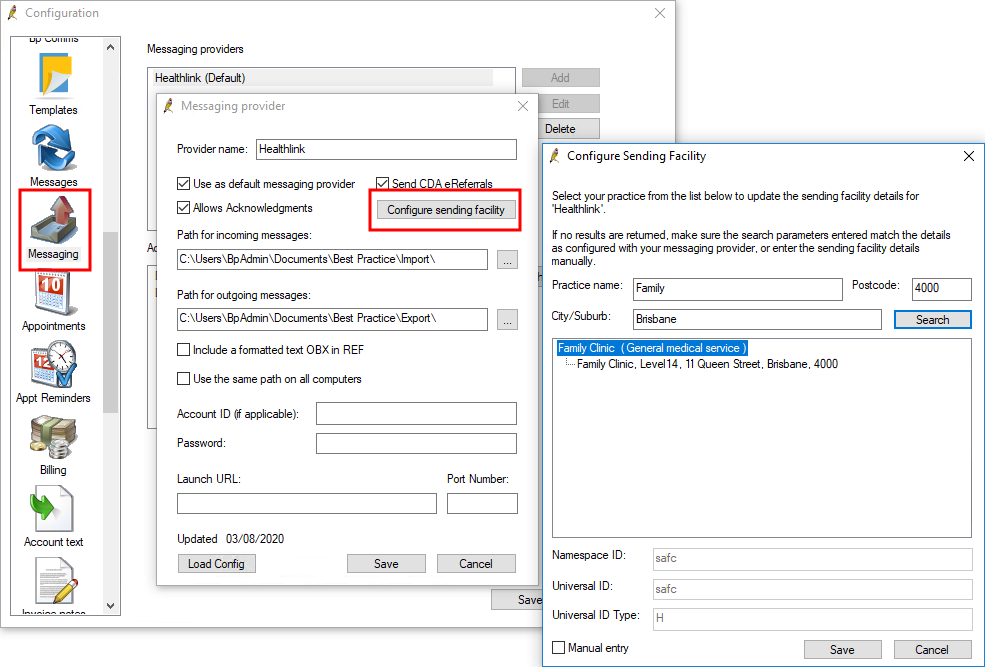The height and width of the screenshot is (667, 985).
Task: Toggle Send CDA eReferrals checkbox
Action: pyautogui.click(x=383, y=183)
